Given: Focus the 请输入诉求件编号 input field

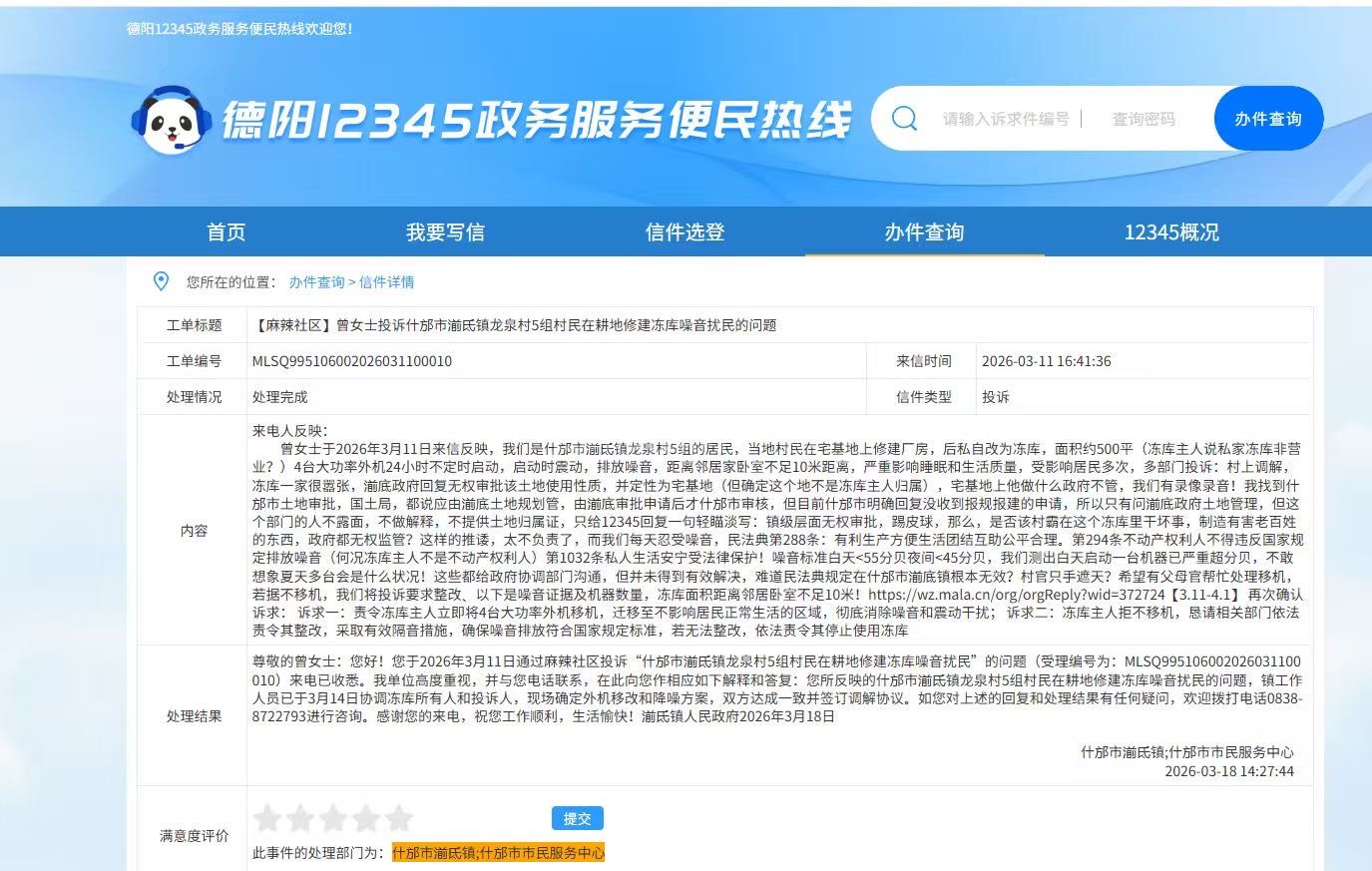Looking at the screenshot, I should (x=1005, y=119).
